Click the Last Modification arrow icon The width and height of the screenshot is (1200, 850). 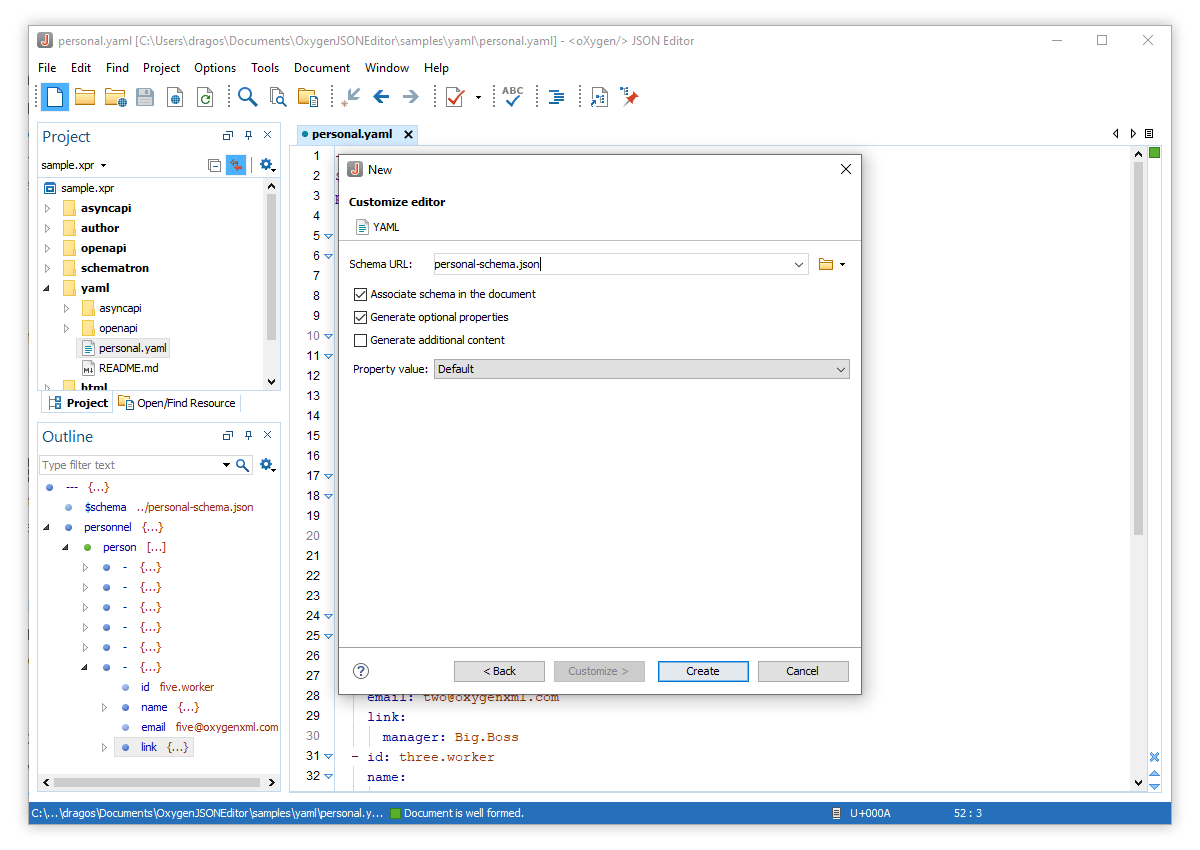[350, 97]
